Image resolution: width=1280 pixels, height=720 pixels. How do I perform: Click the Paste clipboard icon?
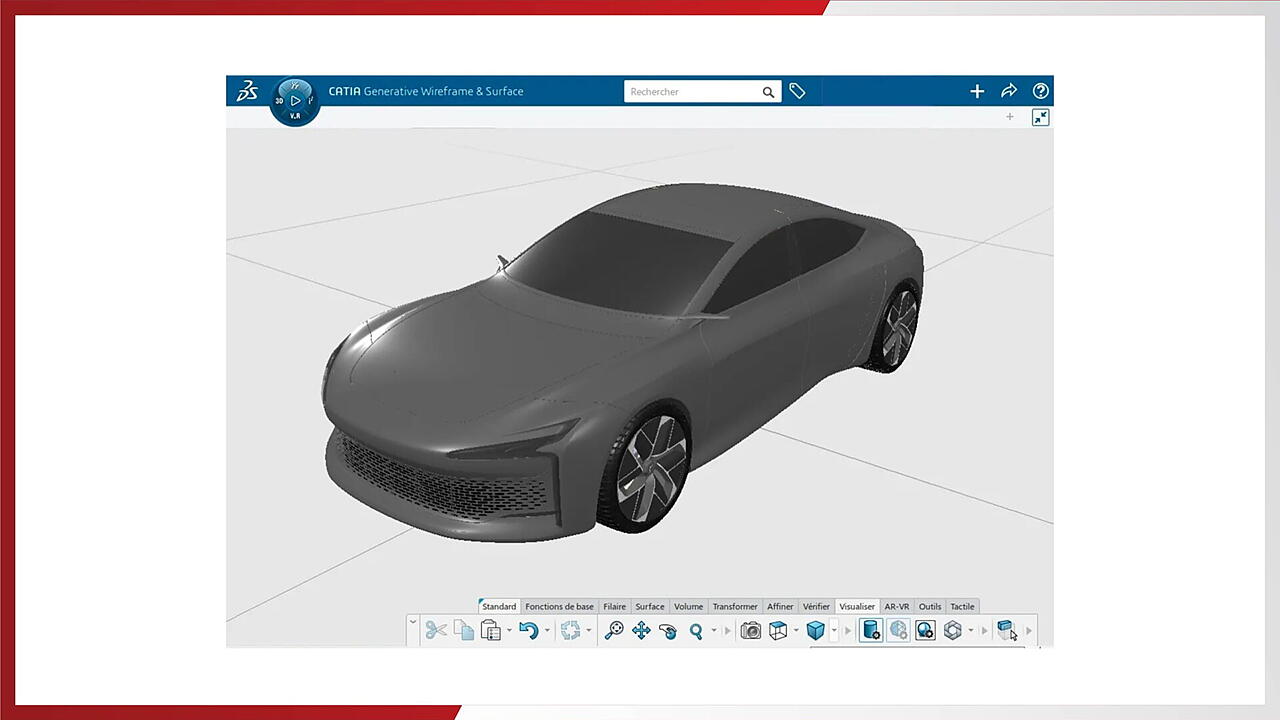coord(490,630)
